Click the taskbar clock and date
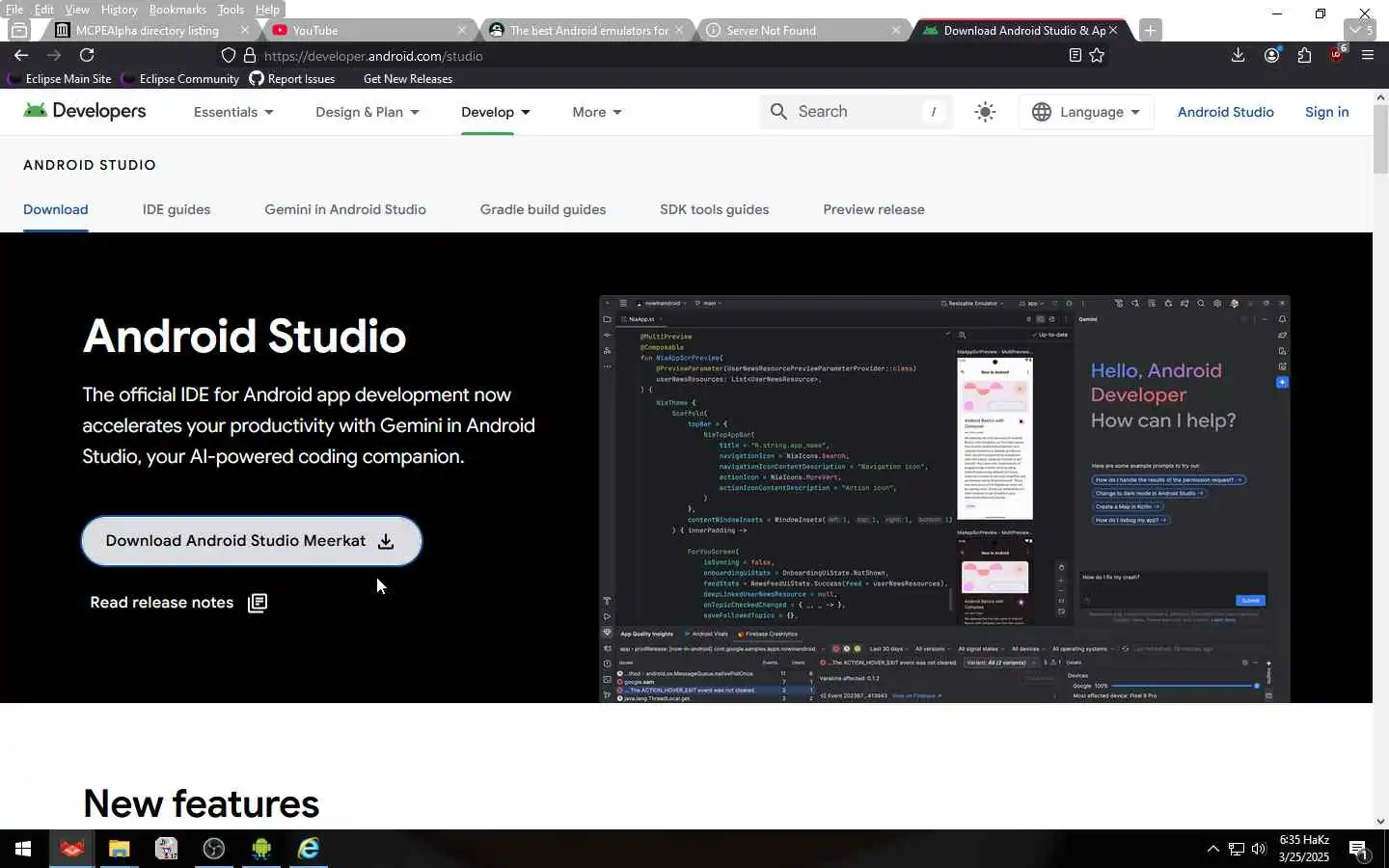 click(1304, 849)
